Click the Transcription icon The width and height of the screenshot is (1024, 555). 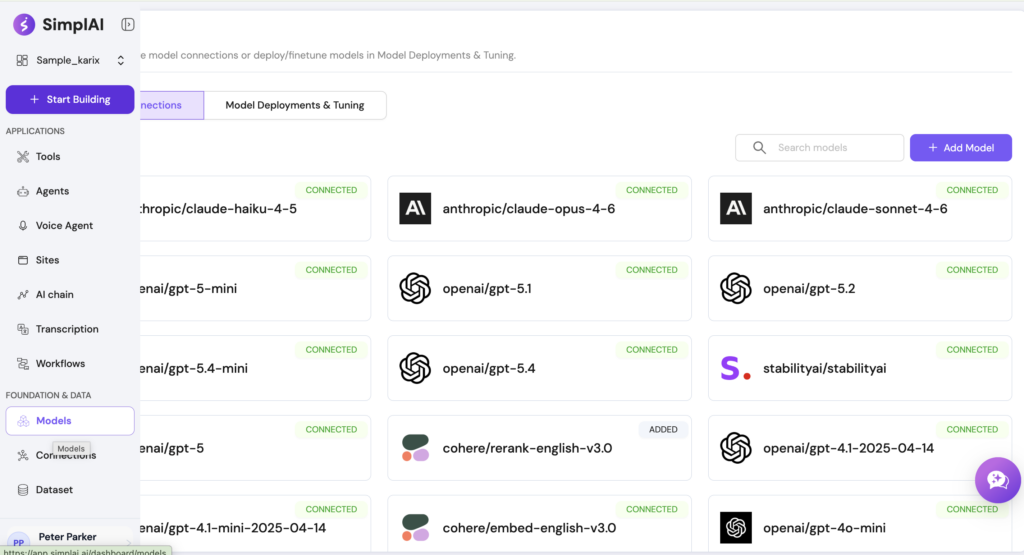point(23,329)
